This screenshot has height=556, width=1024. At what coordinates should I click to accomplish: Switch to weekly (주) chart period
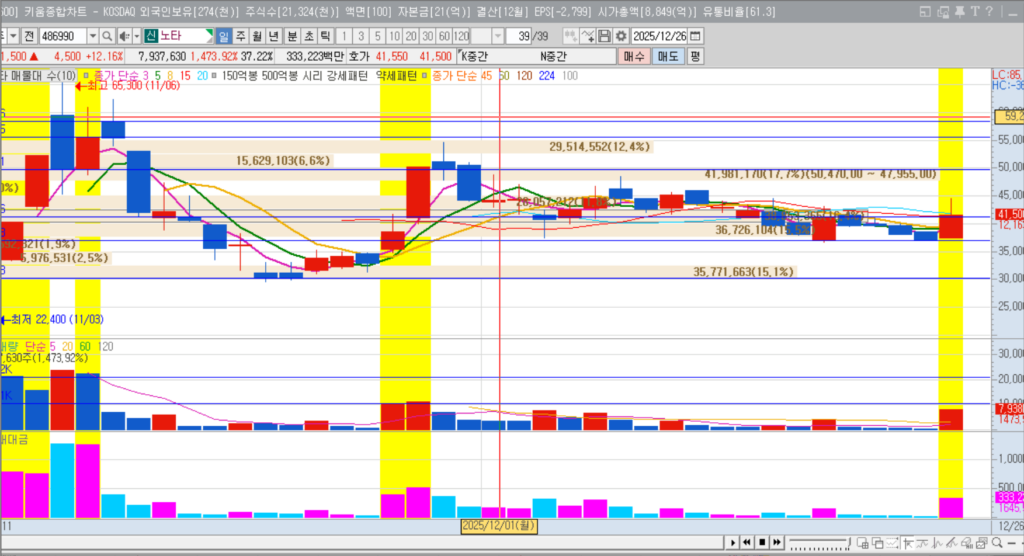pos(241,36)
